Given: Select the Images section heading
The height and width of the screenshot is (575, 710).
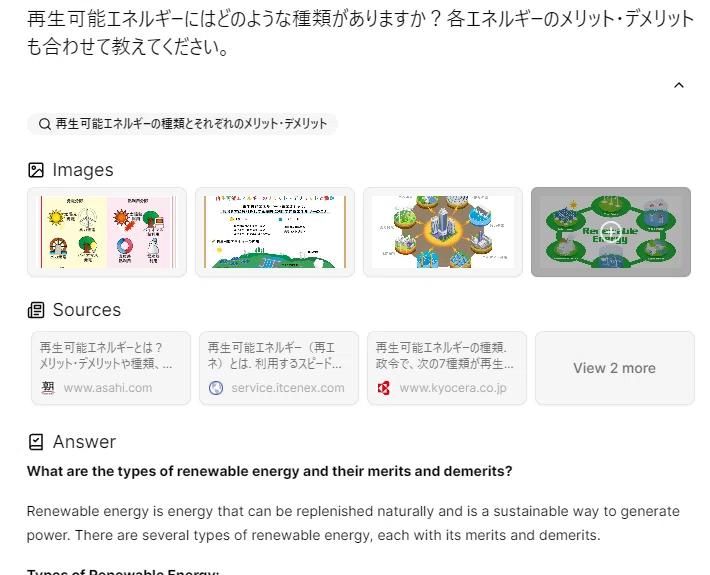Looking at the screenshot, I should (83, 170).
